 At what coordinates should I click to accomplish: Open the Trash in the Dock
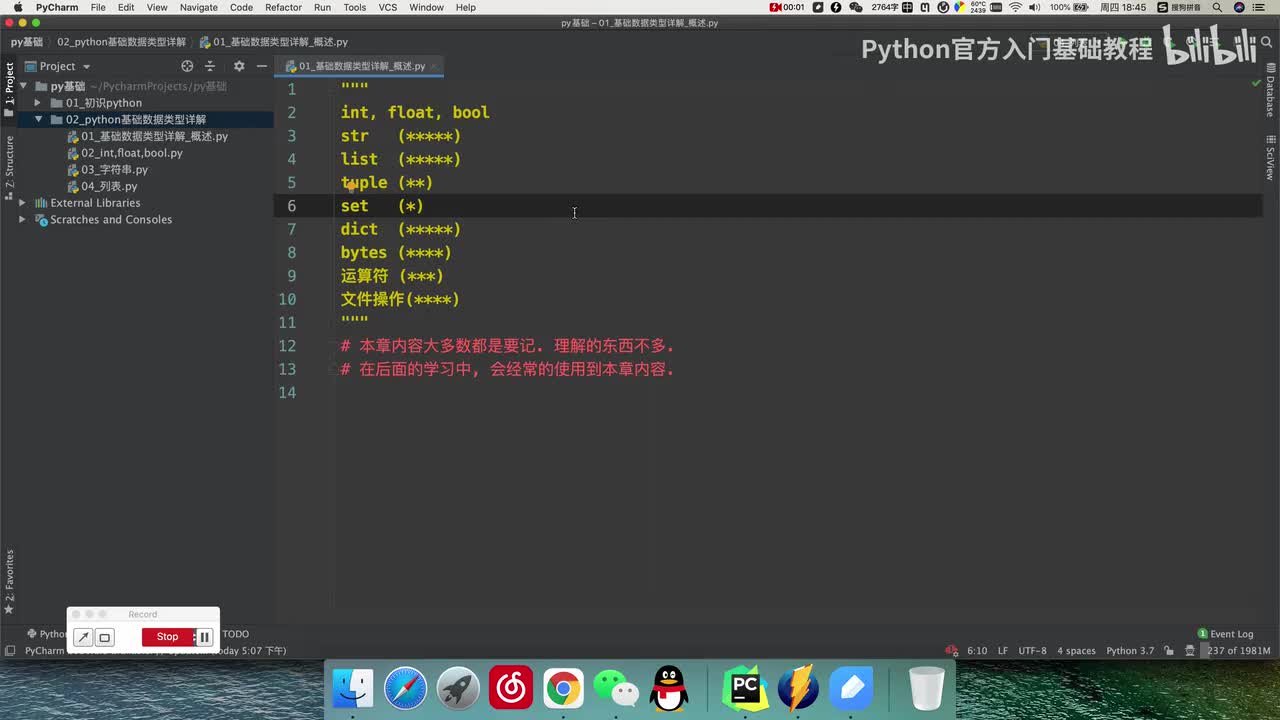click(x=927, y=689)
